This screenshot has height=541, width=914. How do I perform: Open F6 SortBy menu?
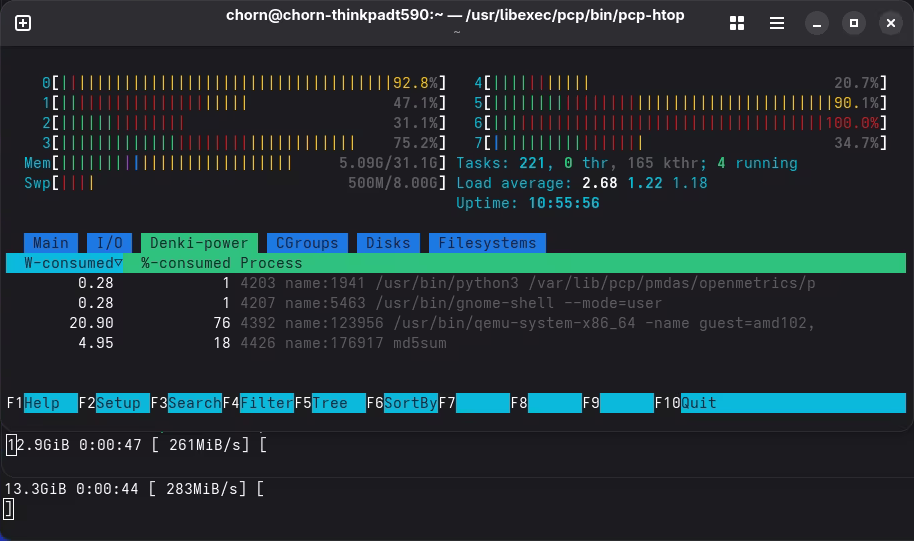coord(402,403)
